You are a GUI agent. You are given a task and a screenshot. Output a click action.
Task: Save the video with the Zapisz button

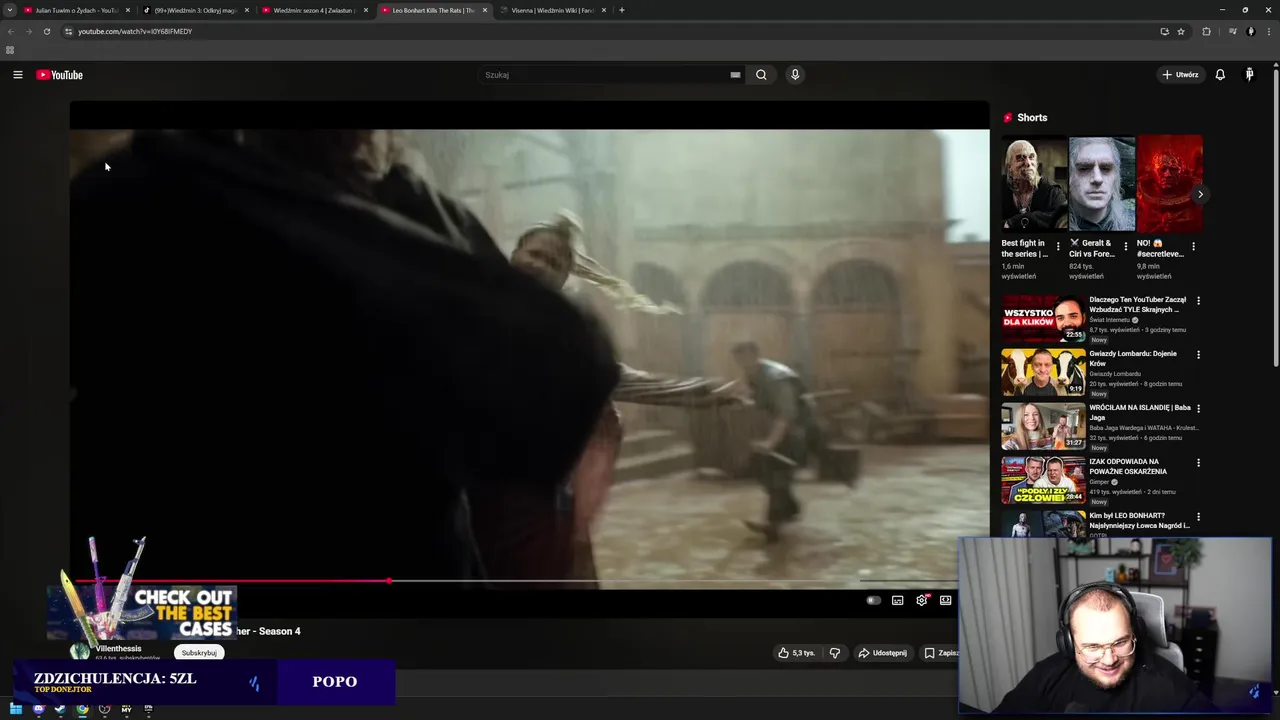940,653
